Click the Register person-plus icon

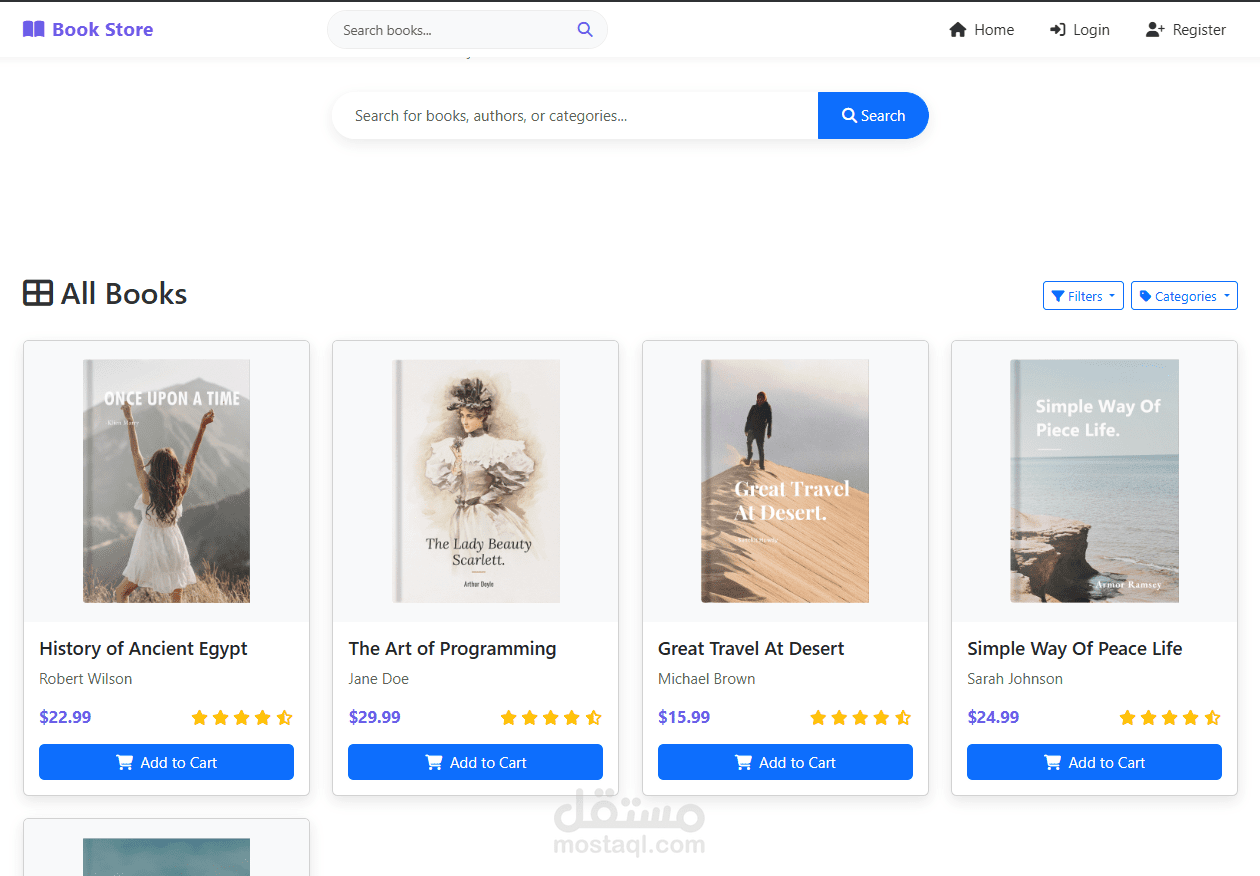(x=1153, y=29)
